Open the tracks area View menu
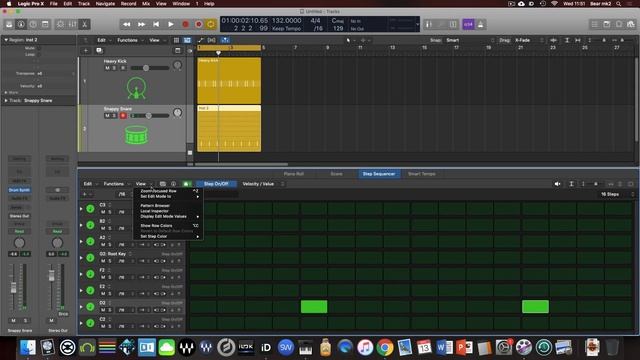 click(x=156, y=40)
